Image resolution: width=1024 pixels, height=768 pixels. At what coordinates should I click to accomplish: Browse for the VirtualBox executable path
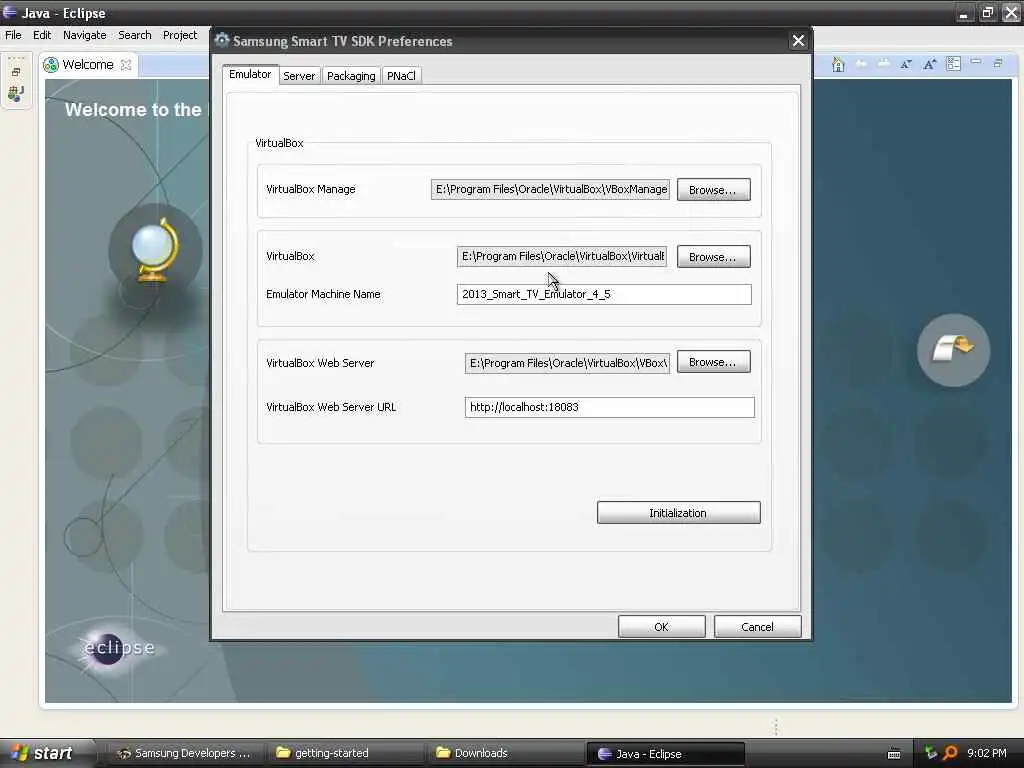coord(713,257)
